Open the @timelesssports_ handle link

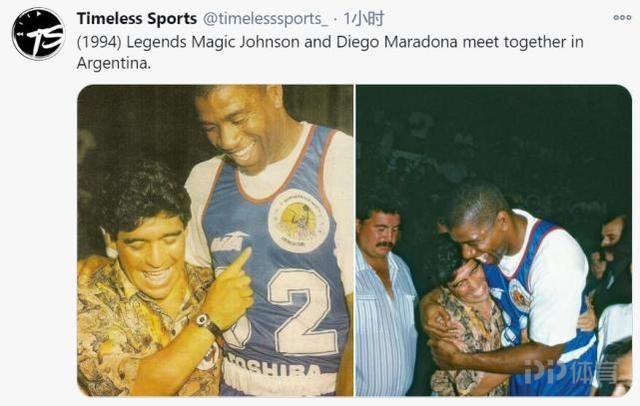point(265,19)
